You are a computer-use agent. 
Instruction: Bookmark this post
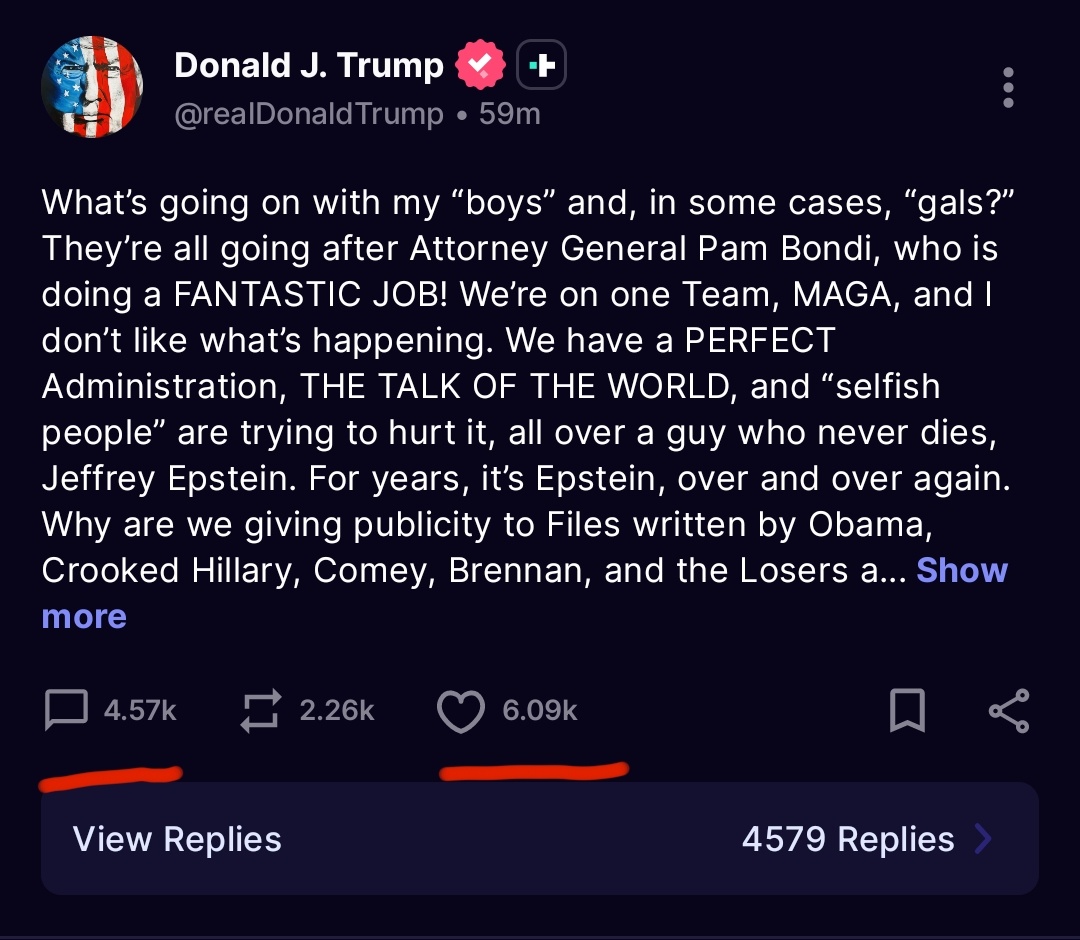907,709
